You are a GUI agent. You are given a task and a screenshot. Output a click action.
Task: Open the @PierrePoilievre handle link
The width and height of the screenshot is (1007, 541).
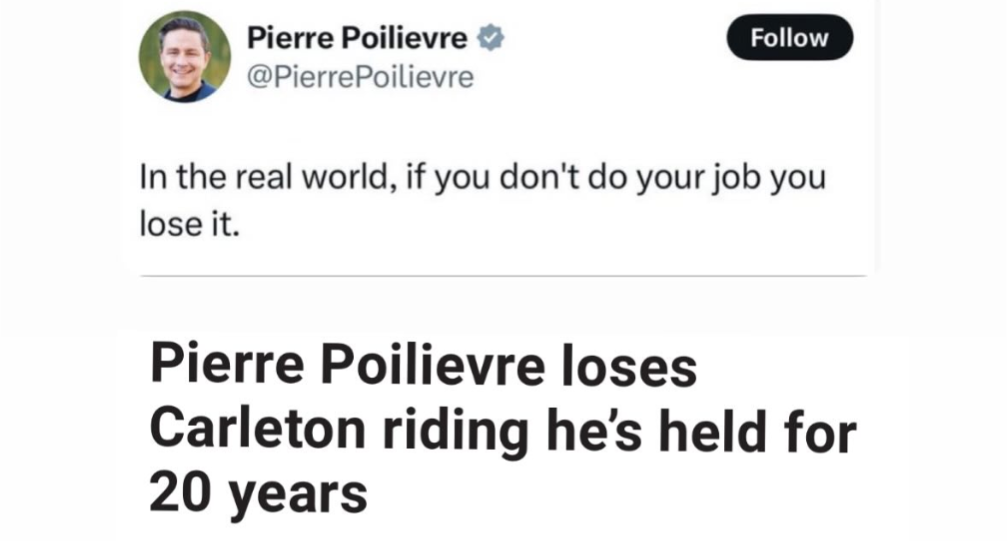pos(360,77)
